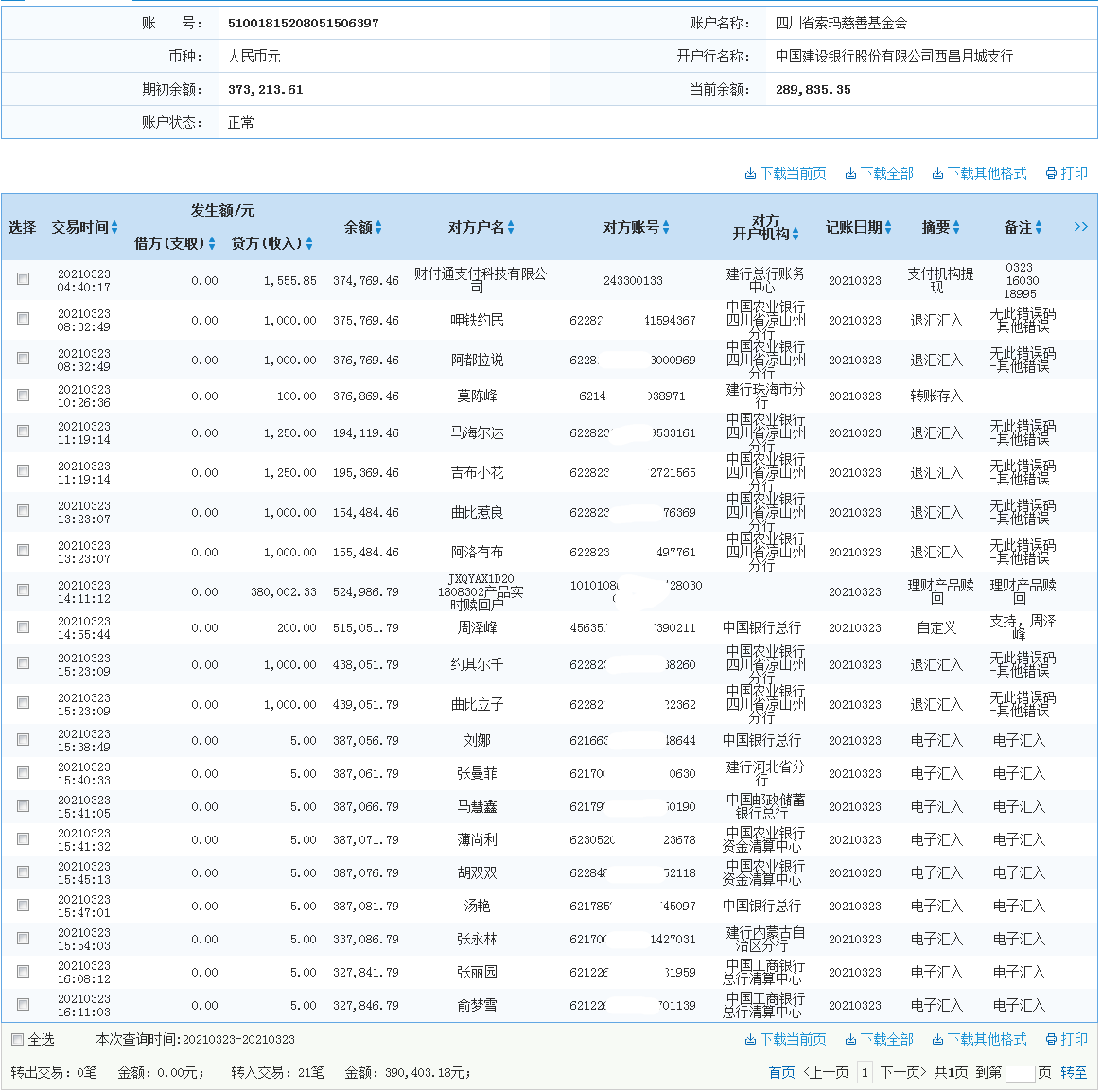Expand more columns with double chevron
The image size is (1102, 1092).
(x=1080, y=227)
